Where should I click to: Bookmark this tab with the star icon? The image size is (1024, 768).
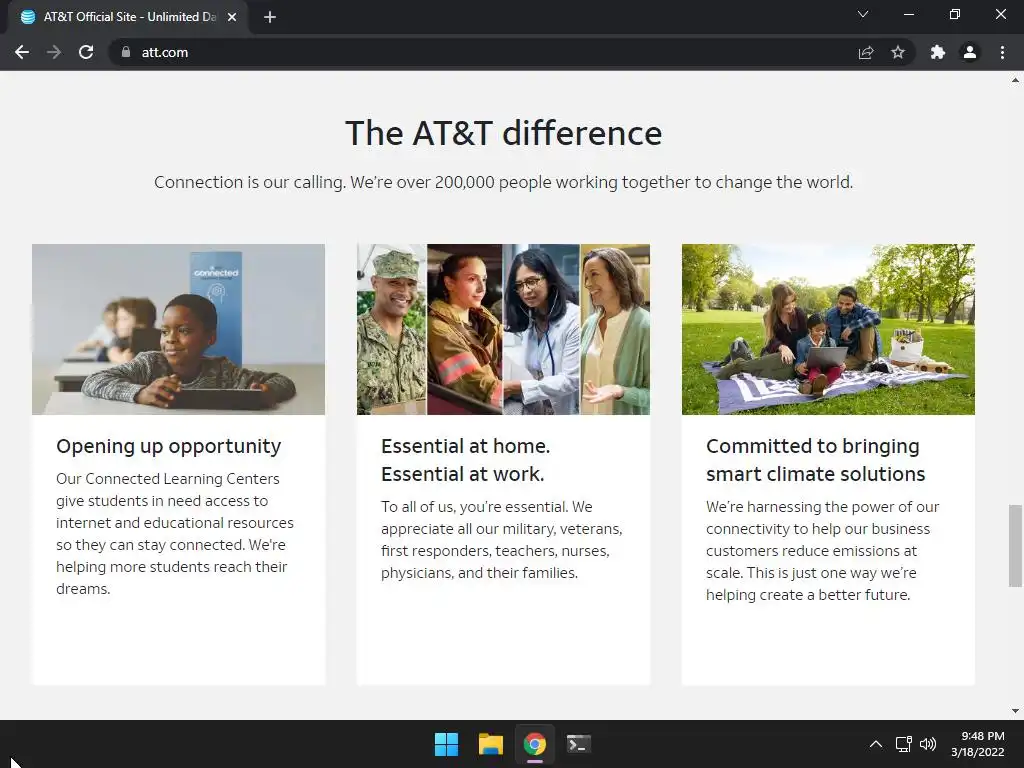[x=898, y=52]
